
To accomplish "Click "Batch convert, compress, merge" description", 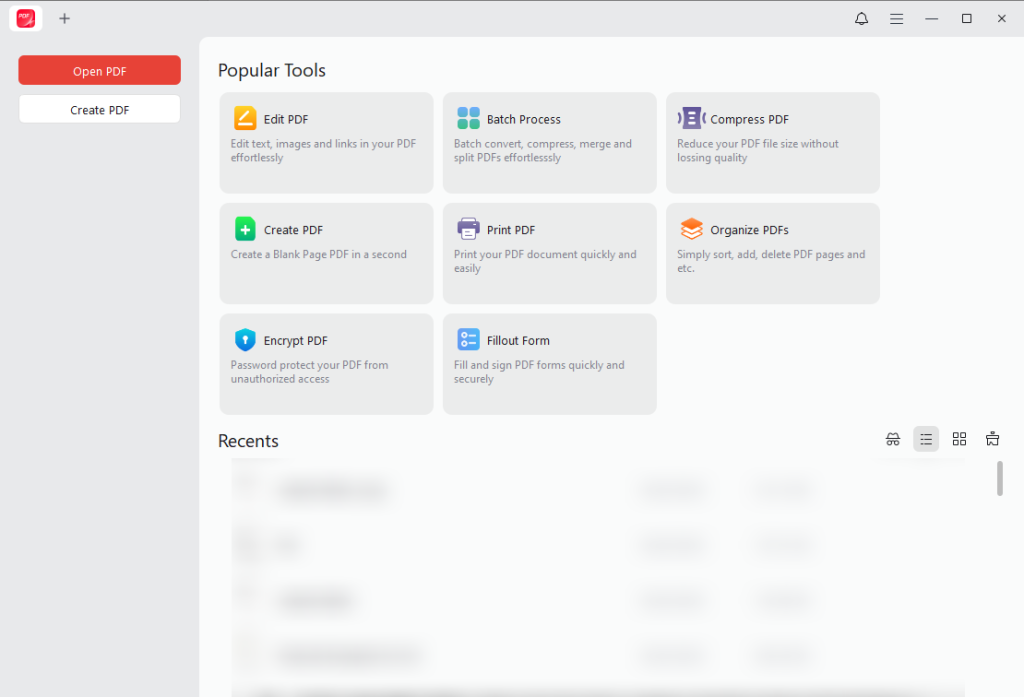I will pyautogui.click(x=543, y=151).
